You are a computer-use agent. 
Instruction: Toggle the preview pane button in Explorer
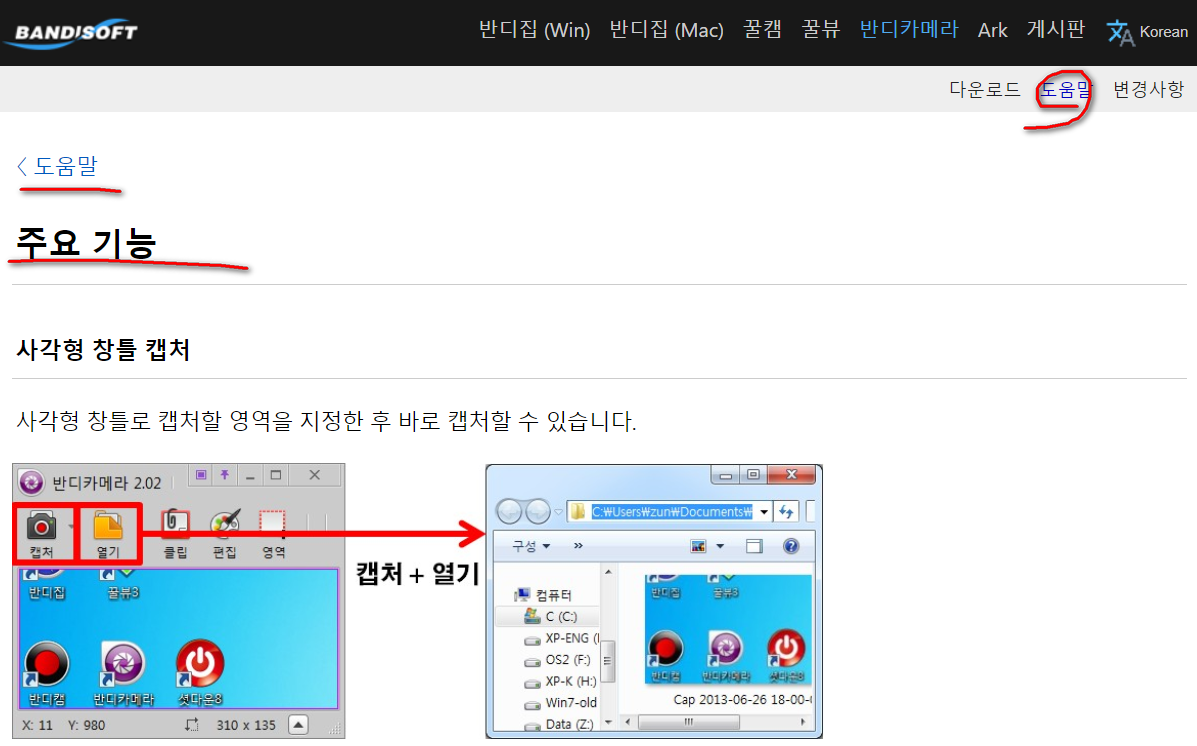754,546
